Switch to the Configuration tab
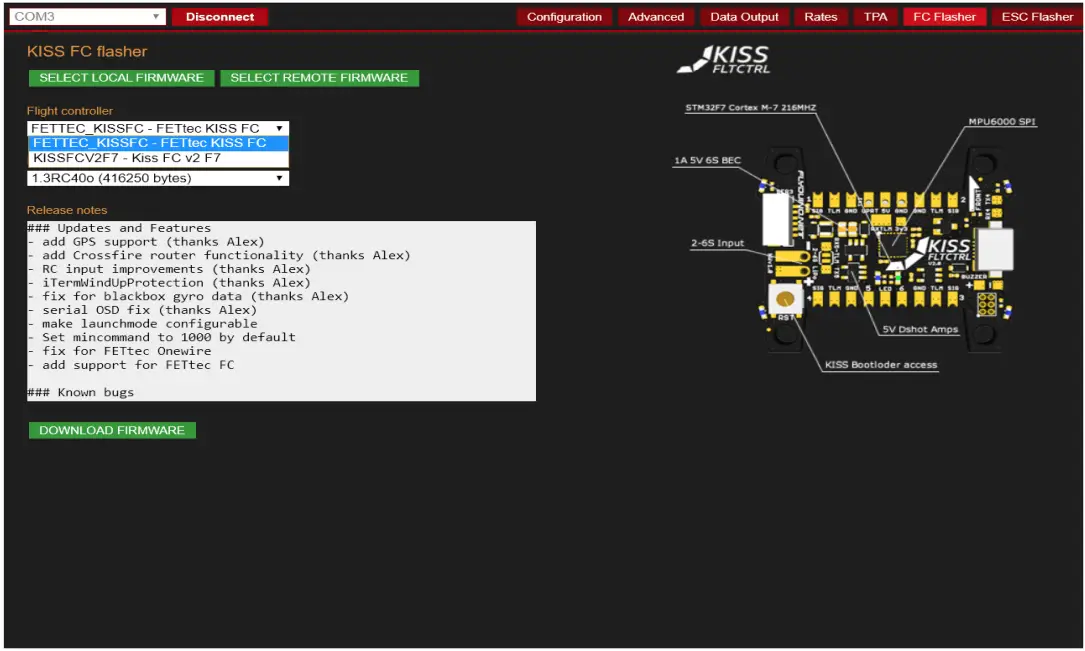The width and height of the screenshot is (1085, 651). tap(564, 17)
